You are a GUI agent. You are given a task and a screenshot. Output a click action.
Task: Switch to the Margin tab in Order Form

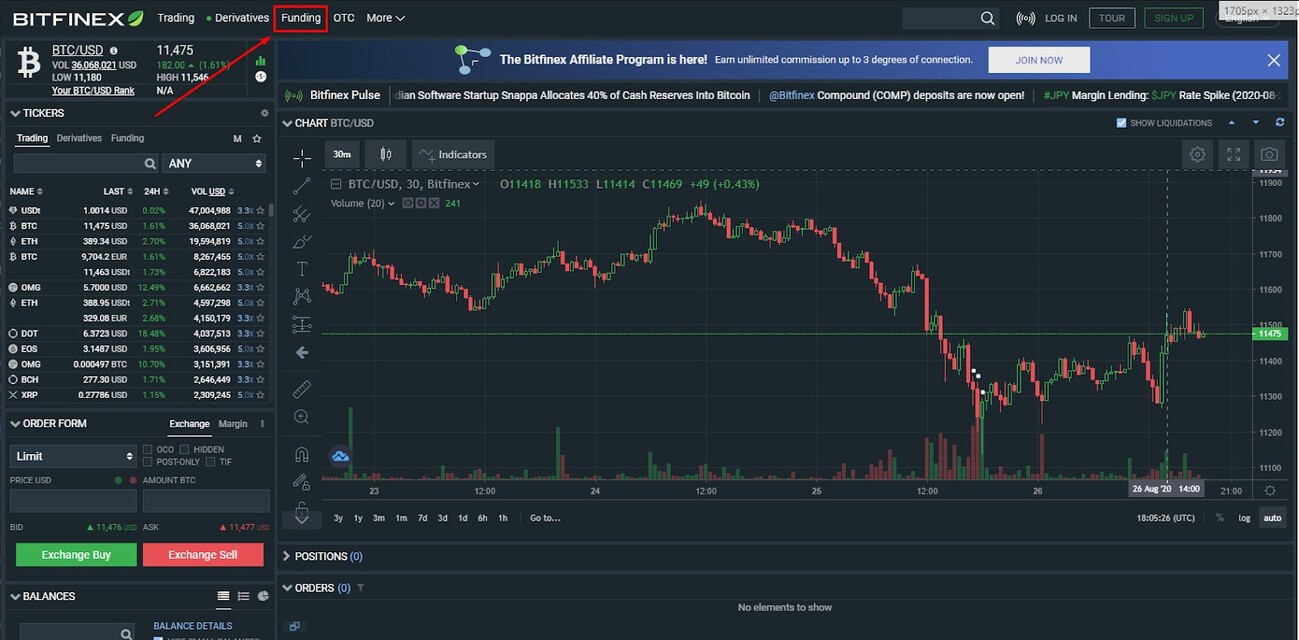tap(232, 423)
